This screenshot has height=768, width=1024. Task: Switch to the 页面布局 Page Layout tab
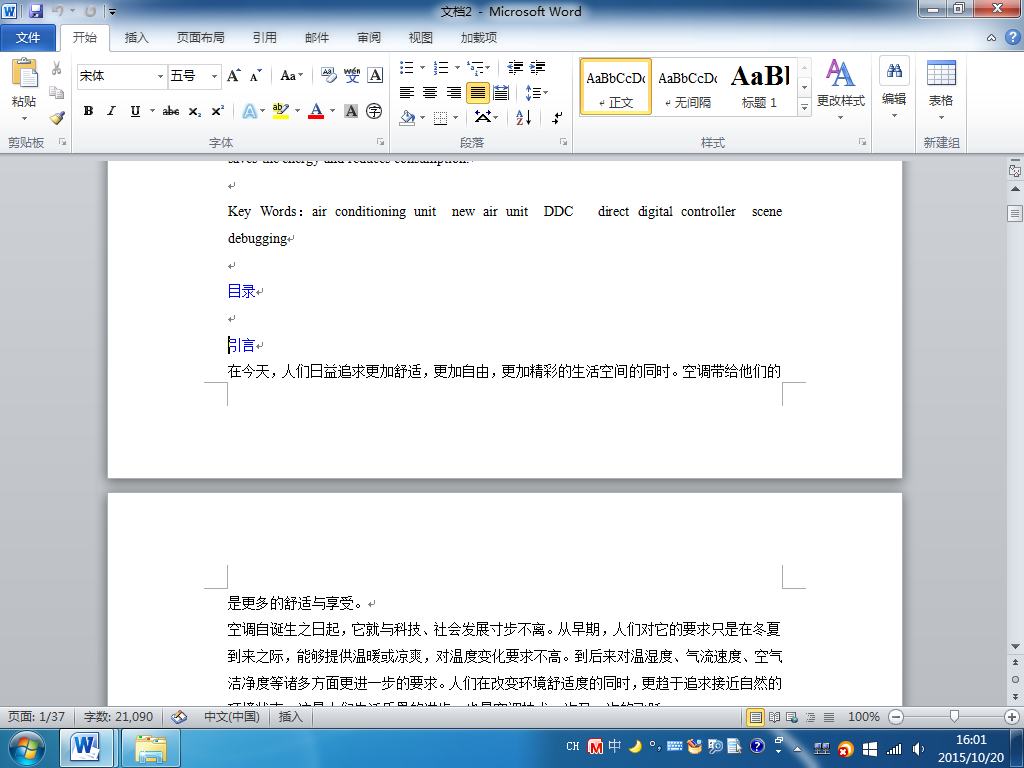point(200,38)
